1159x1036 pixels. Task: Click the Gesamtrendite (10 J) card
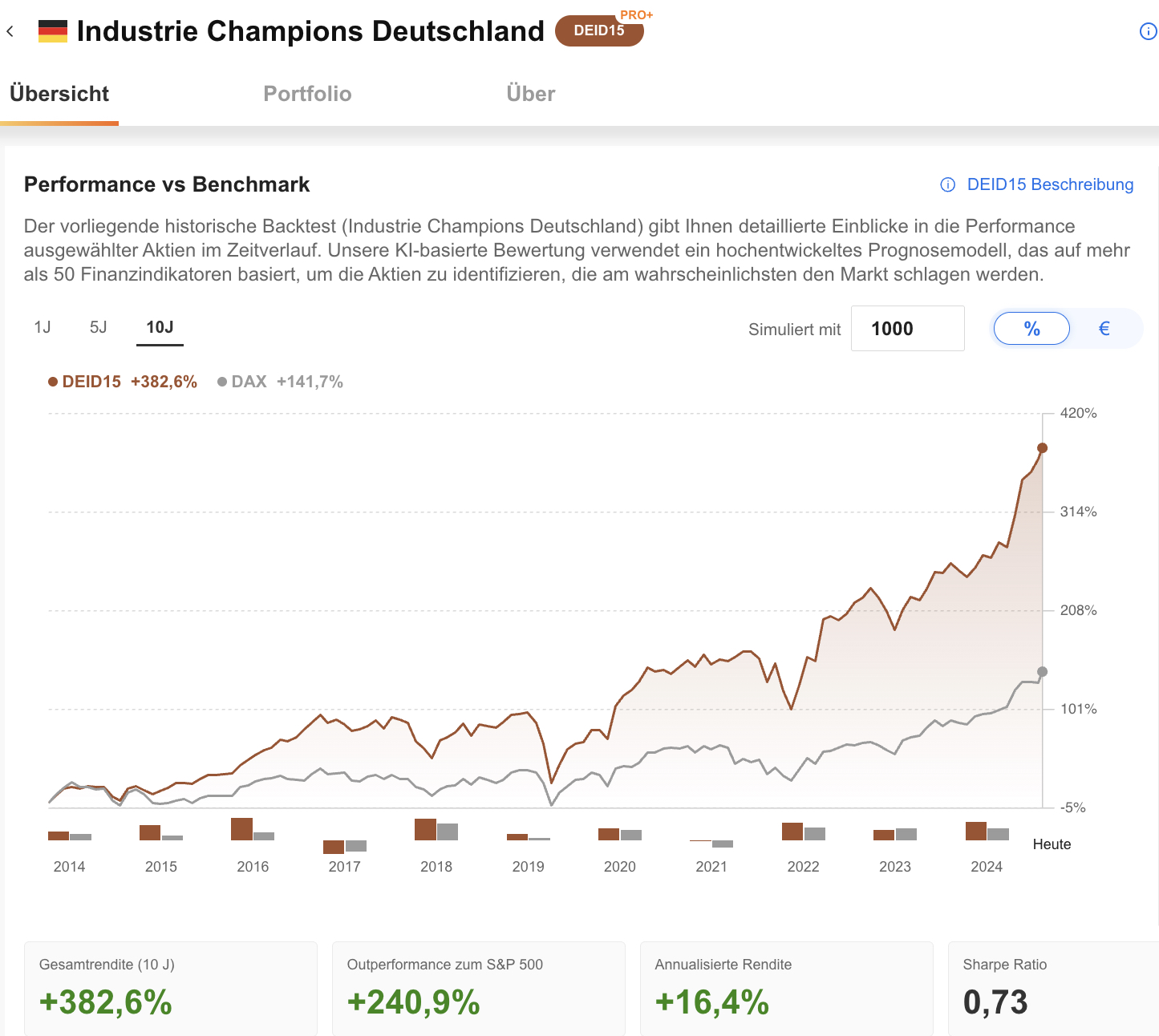(x=171, y=989)
